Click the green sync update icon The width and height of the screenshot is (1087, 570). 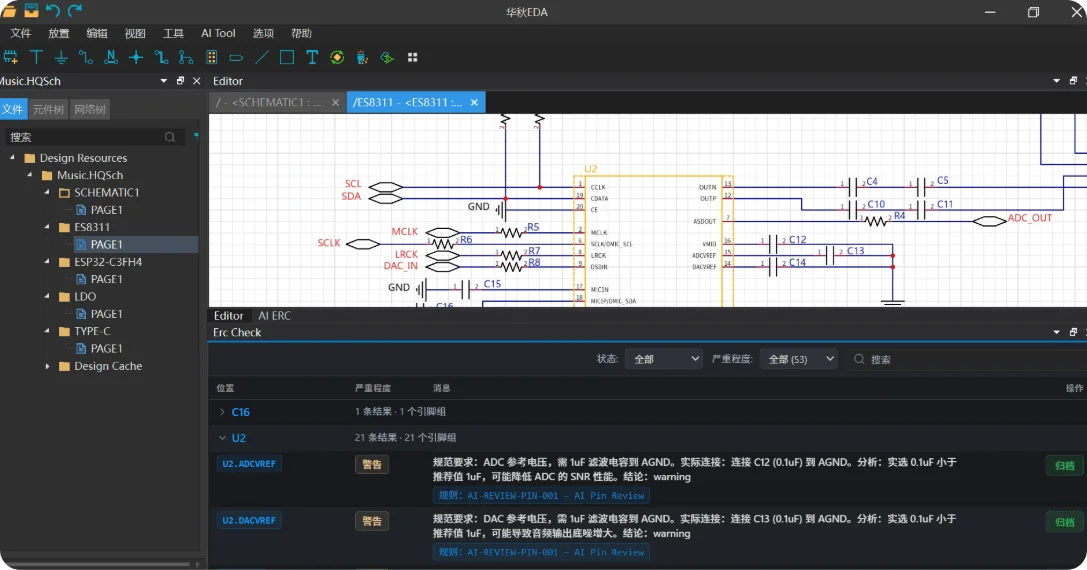click(337, 58)
